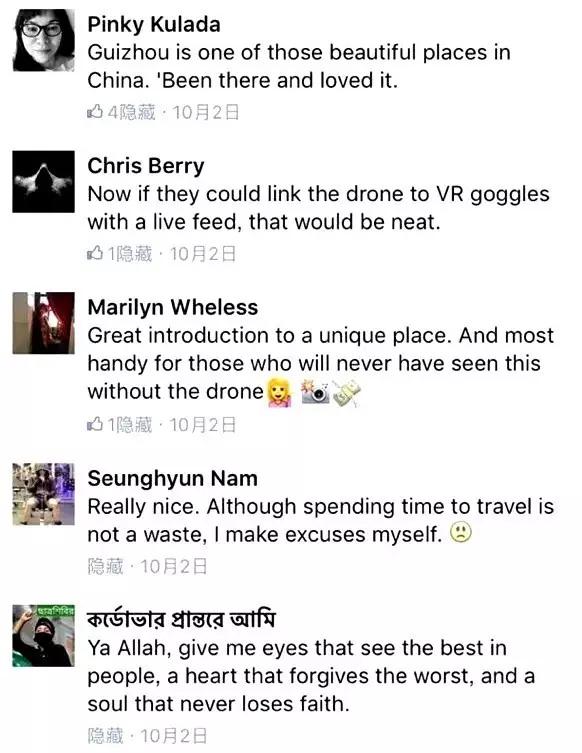Screen dimensions: 582x753
Task: Click the sad face emoji in Seunghyun's comment
Action: 461,533
